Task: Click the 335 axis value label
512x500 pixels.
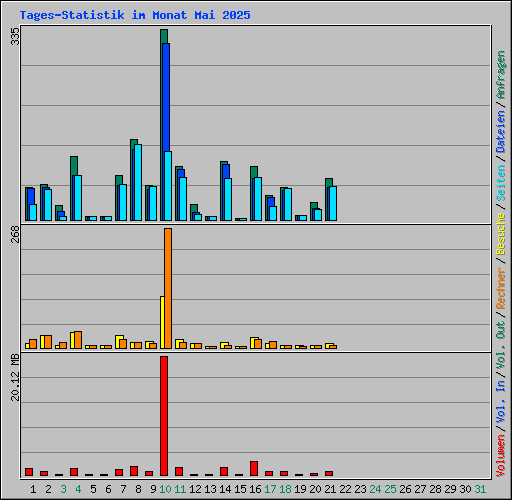Action: point(15,36)
